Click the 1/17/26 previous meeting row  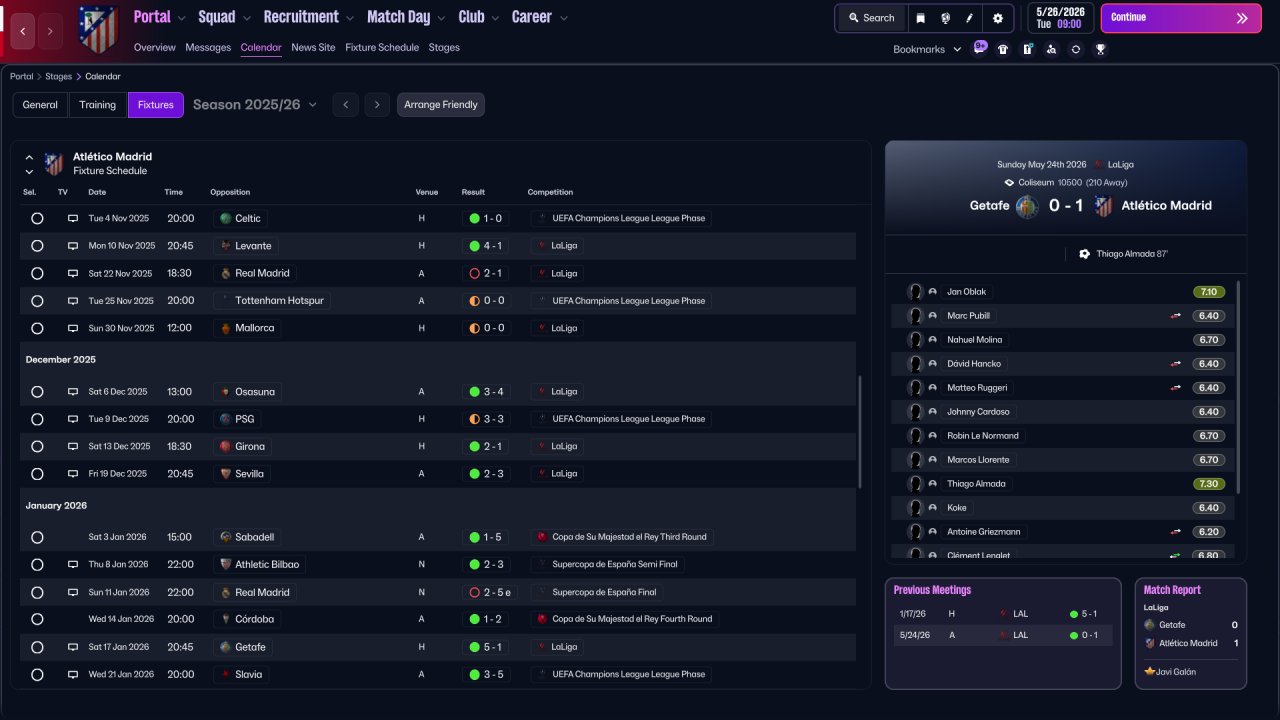[x=1003, y=614]
